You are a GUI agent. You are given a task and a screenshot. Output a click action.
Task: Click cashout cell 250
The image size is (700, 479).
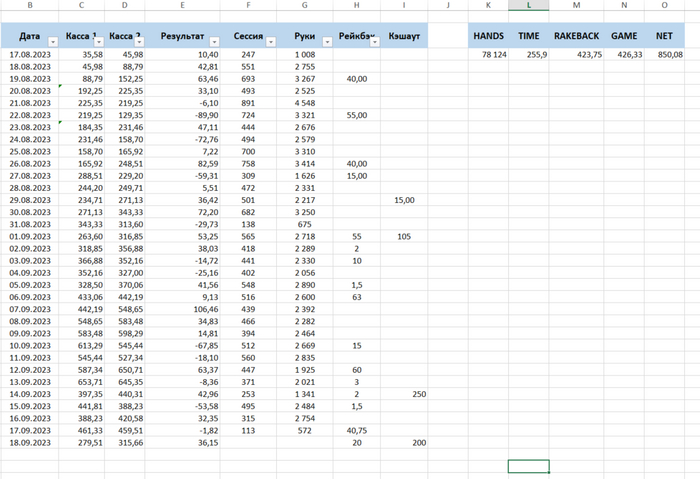click(404, 394)
